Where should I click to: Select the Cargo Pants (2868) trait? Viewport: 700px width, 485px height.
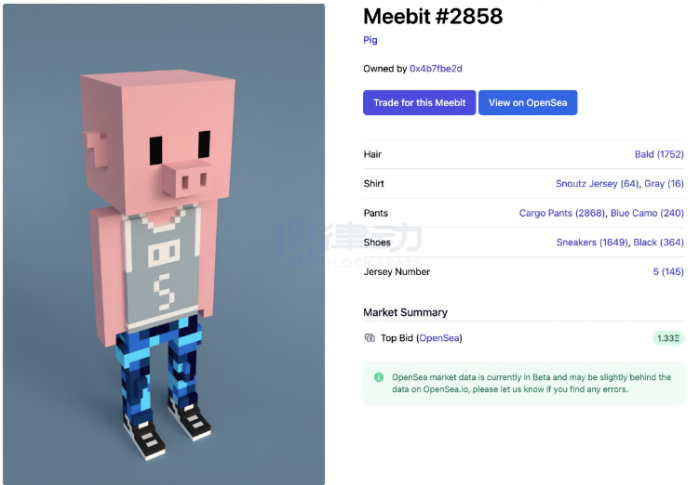[x=562, y=213]
